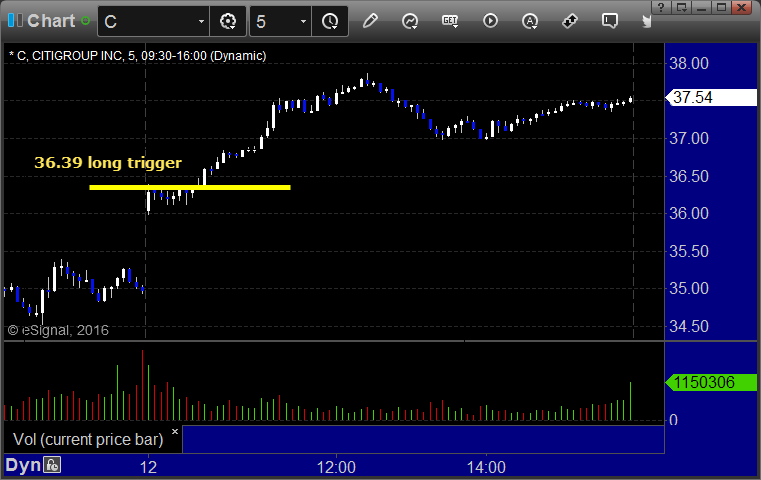Close the chart window with red X
This screenshot has height=480, width=761.
pos(742,7)
